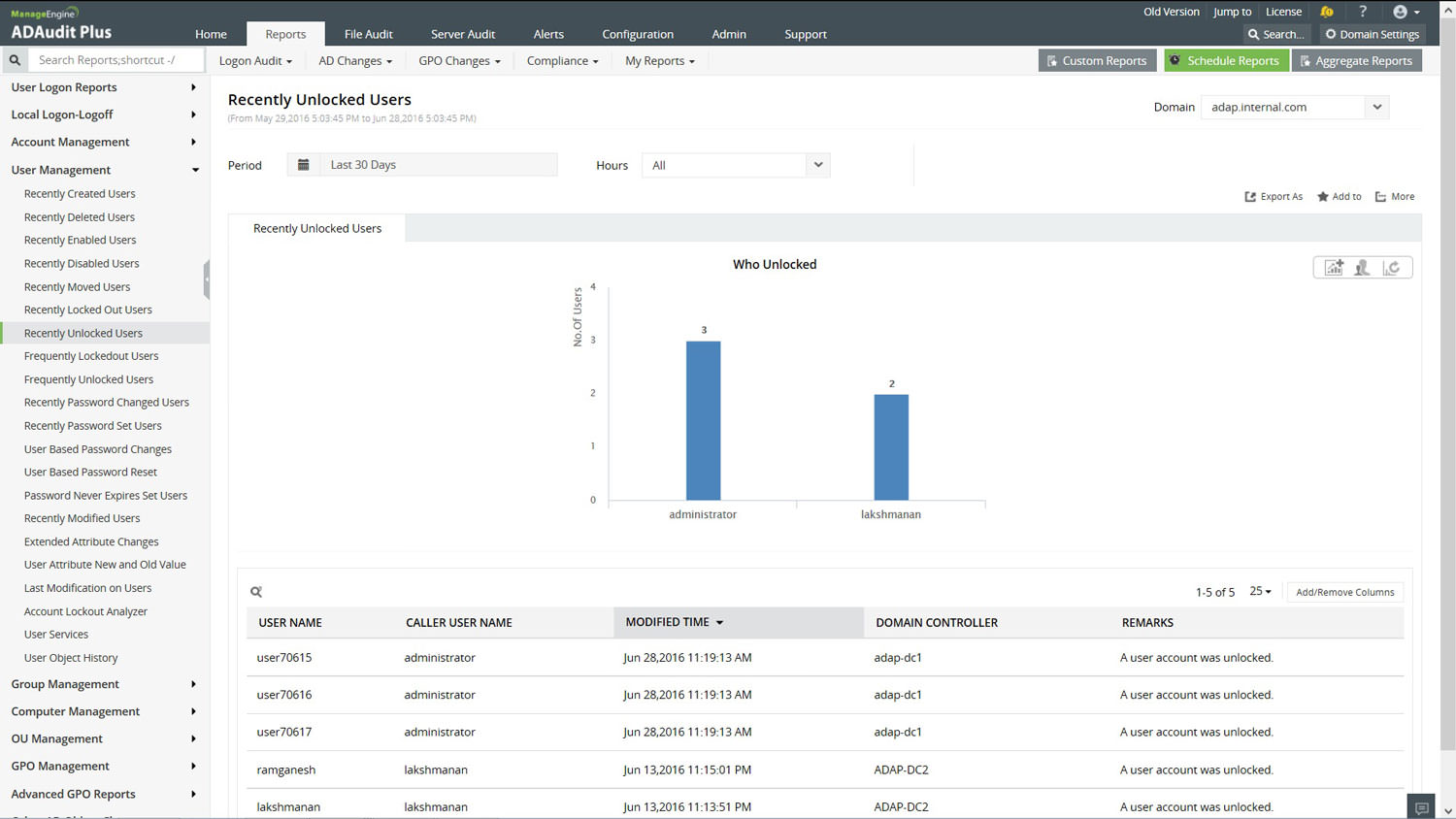The width and height of the screenshot is (1456, 819).
Task: Click the add chart icon above graph
Action: pos(1334,268)
